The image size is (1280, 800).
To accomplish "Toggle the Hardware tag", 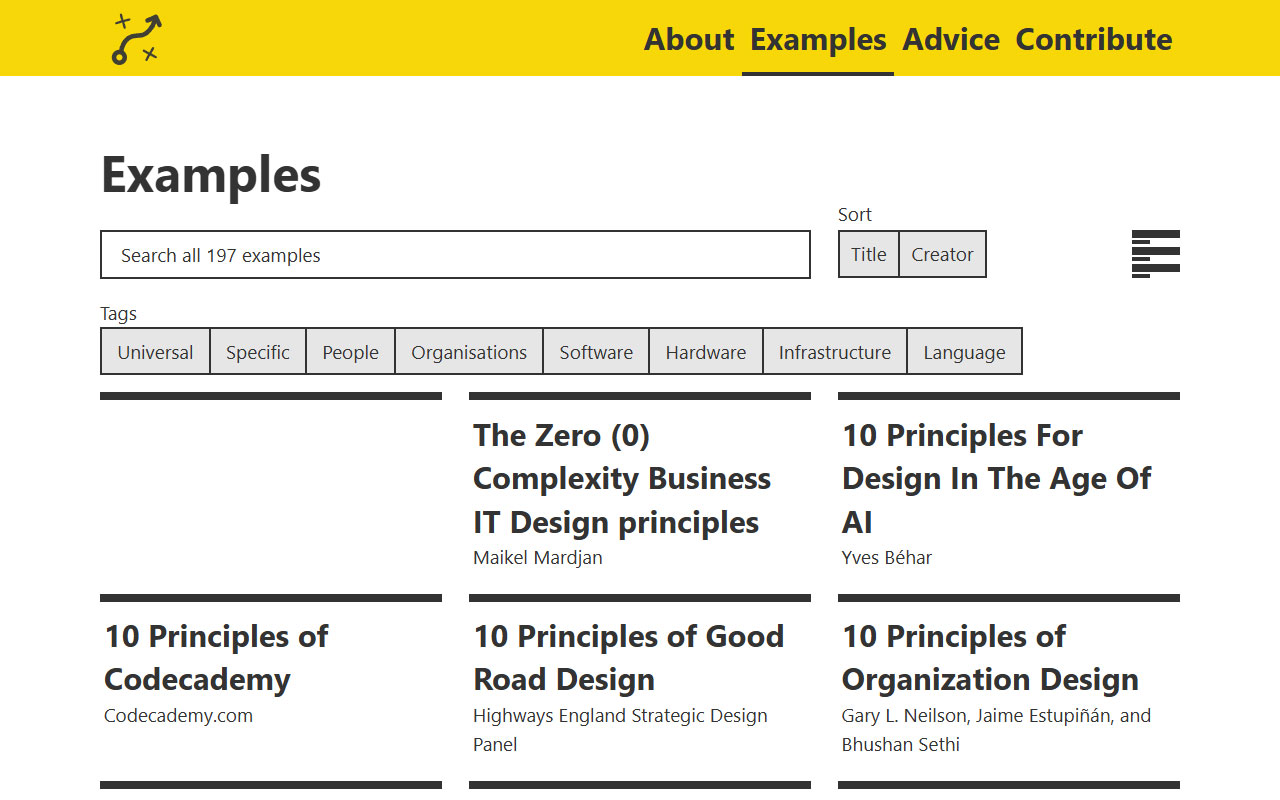I will [706, 351].
